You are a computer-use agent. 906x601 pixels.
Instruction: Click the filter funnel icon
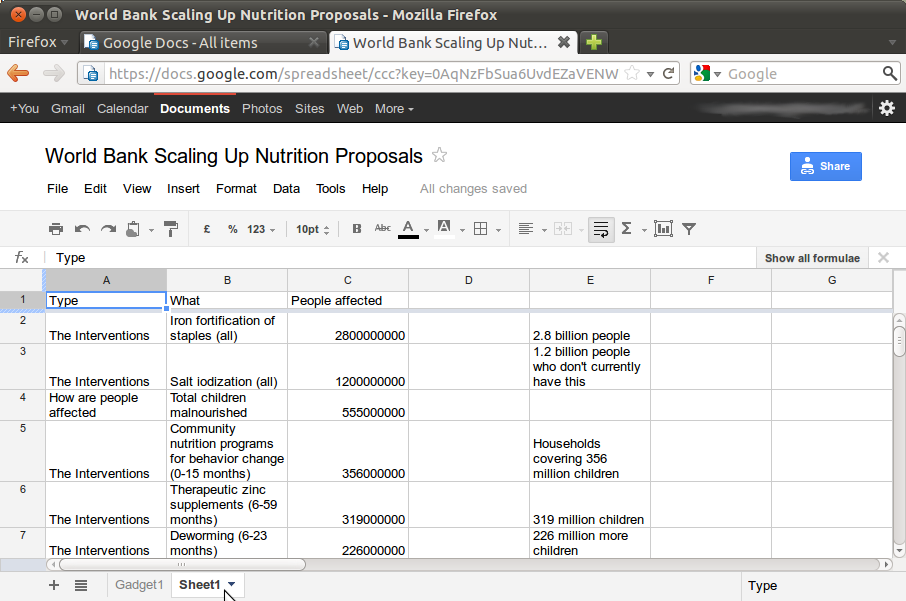pyautogui.click(x=689, y=229)
